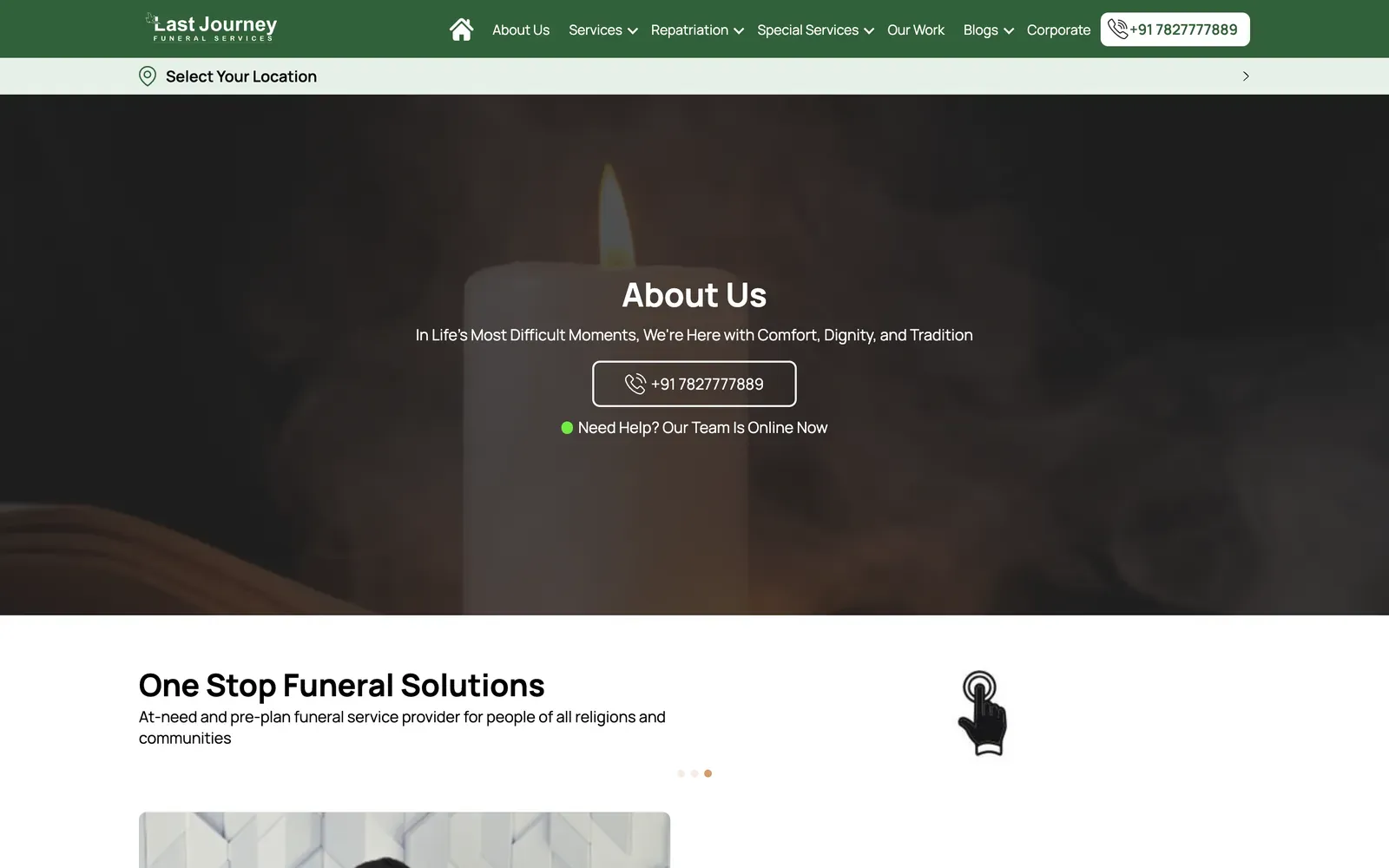Click phone icon in header call button
This screenshot has height=868, width=1389.
(1117, 30)
